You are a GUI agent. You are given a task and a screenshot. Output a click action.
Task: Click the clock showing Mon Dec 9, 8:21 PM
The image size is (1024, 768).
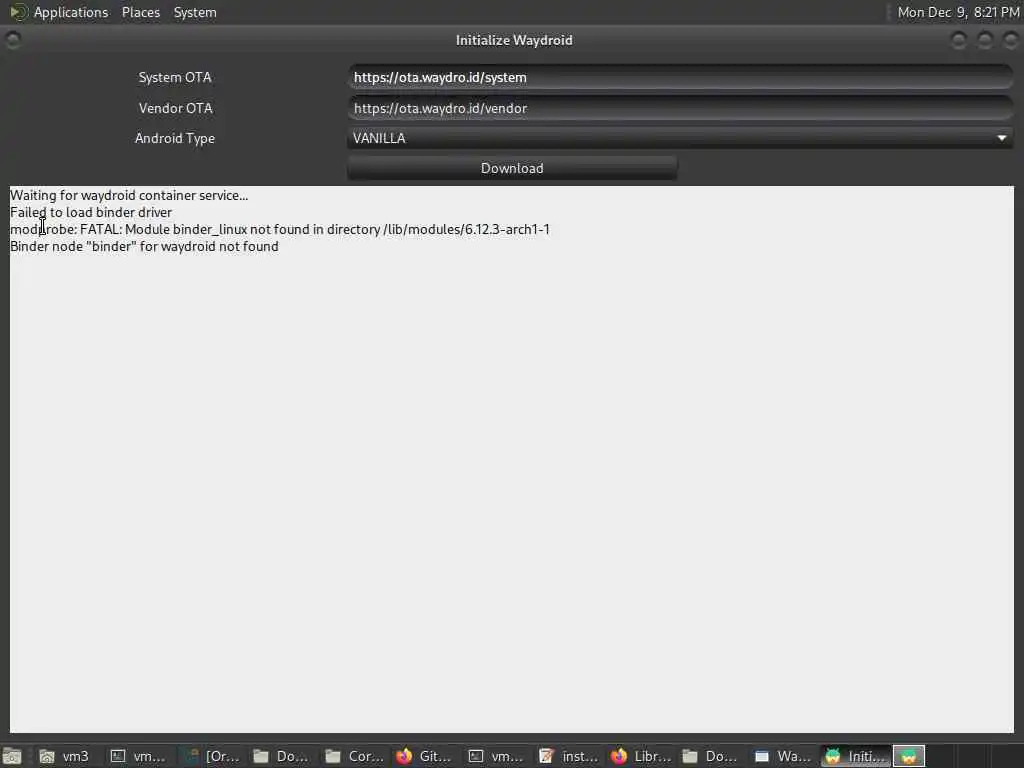[x=958, y=12]
